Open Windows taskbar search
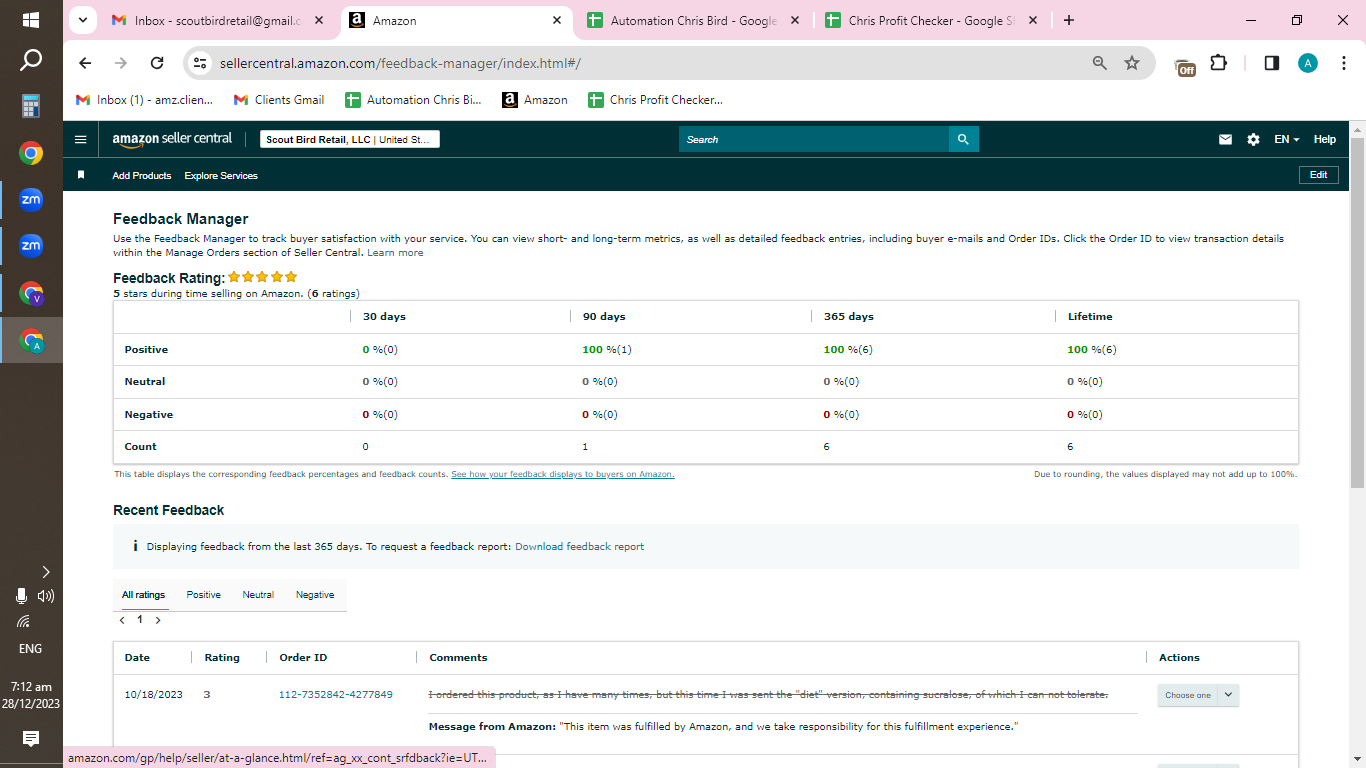 31,61
